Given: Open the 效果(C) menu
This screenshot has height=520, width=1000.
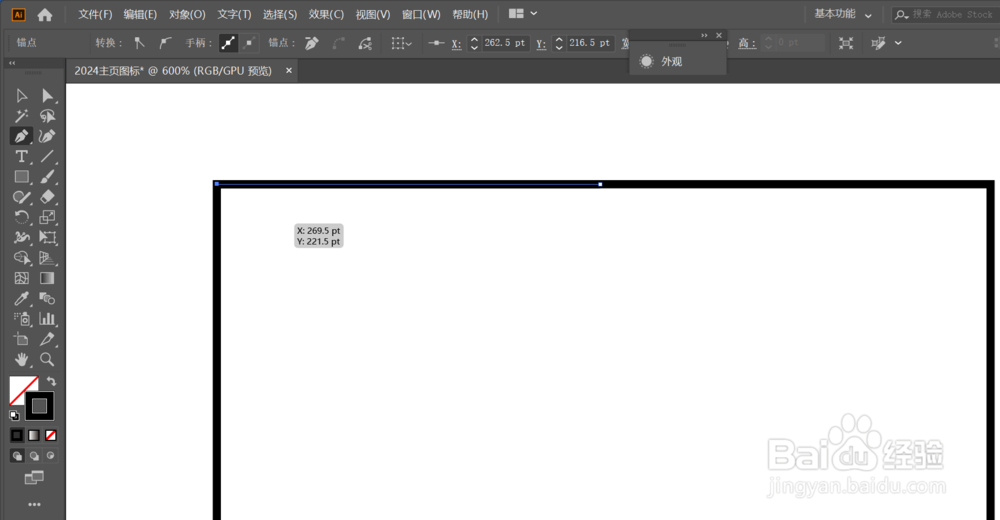Looking at the screenshot, I should pos(326,14).
